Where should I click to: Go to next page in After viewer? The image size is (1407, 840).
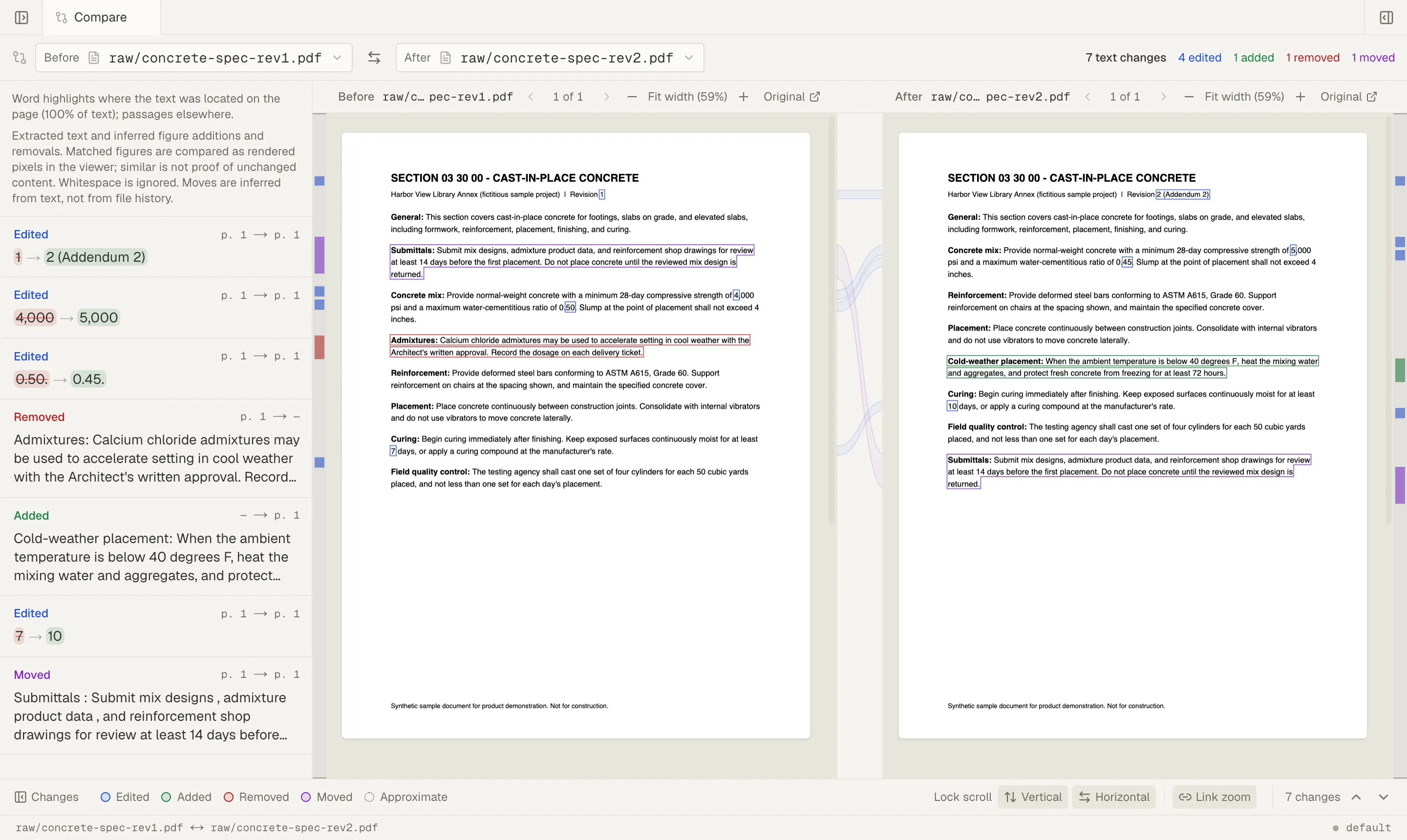(1164, 97)
